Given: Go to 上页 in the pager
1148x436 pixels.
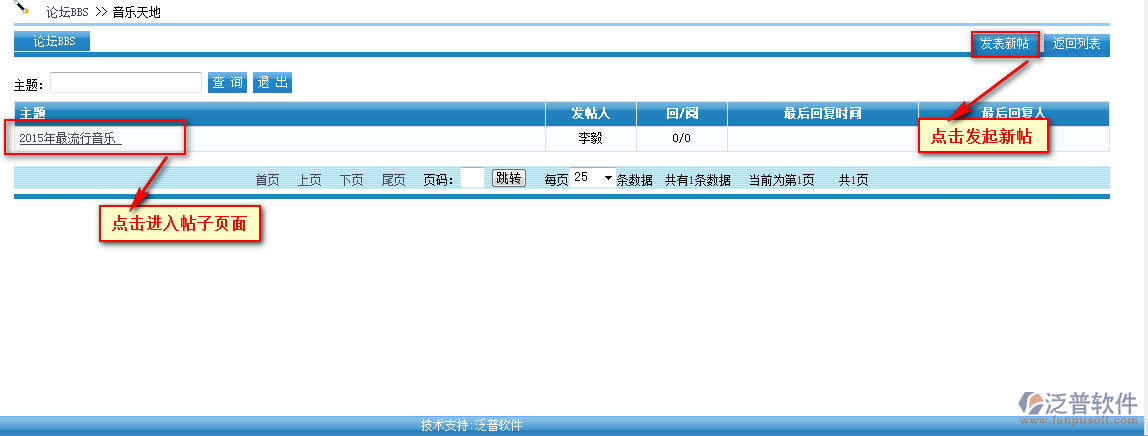Looking at the screenshot, I should pyautogui.click(x=310, y=180).
